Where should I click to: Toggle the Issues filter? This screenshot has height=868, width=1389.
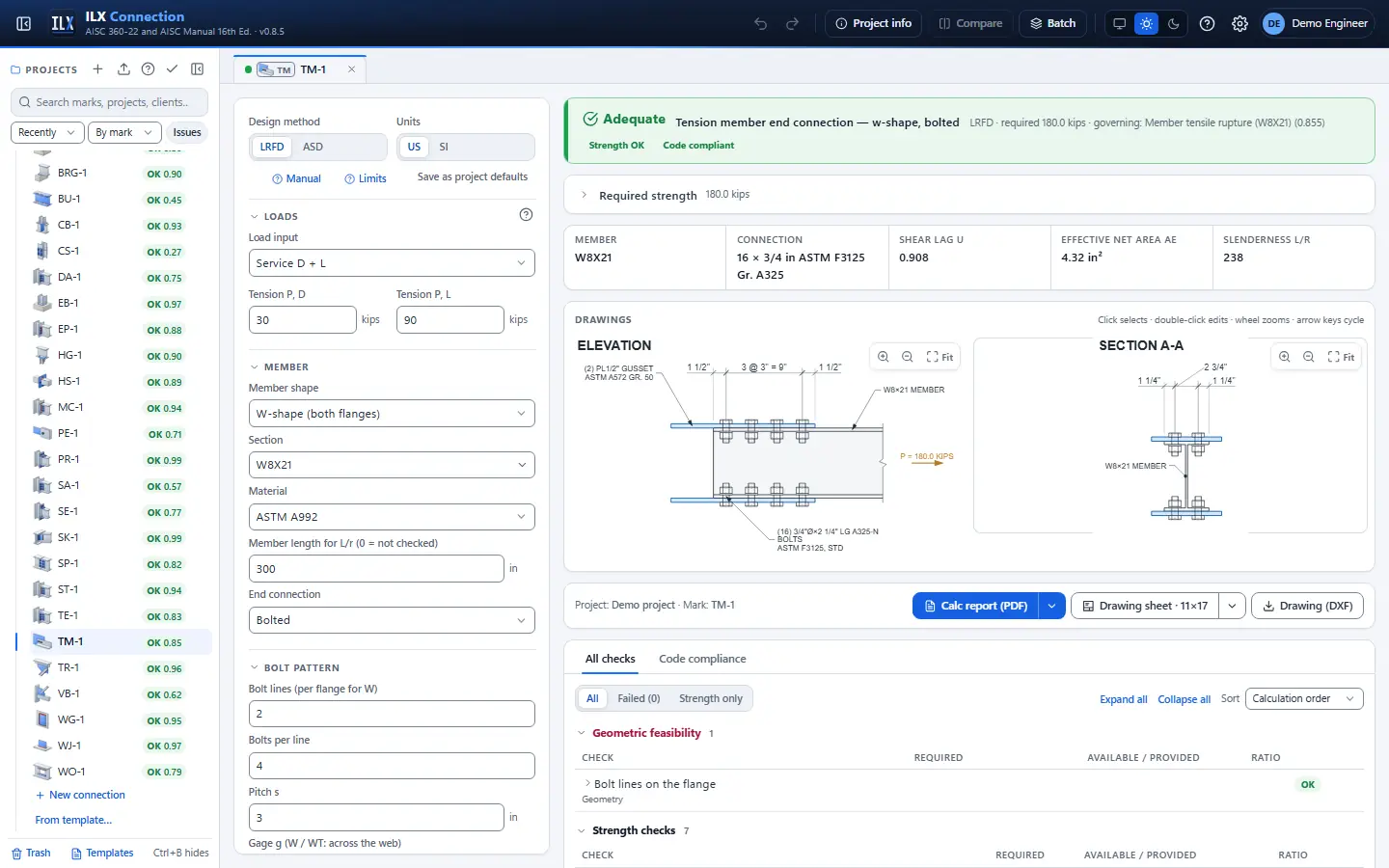click(x=187, y=132)
